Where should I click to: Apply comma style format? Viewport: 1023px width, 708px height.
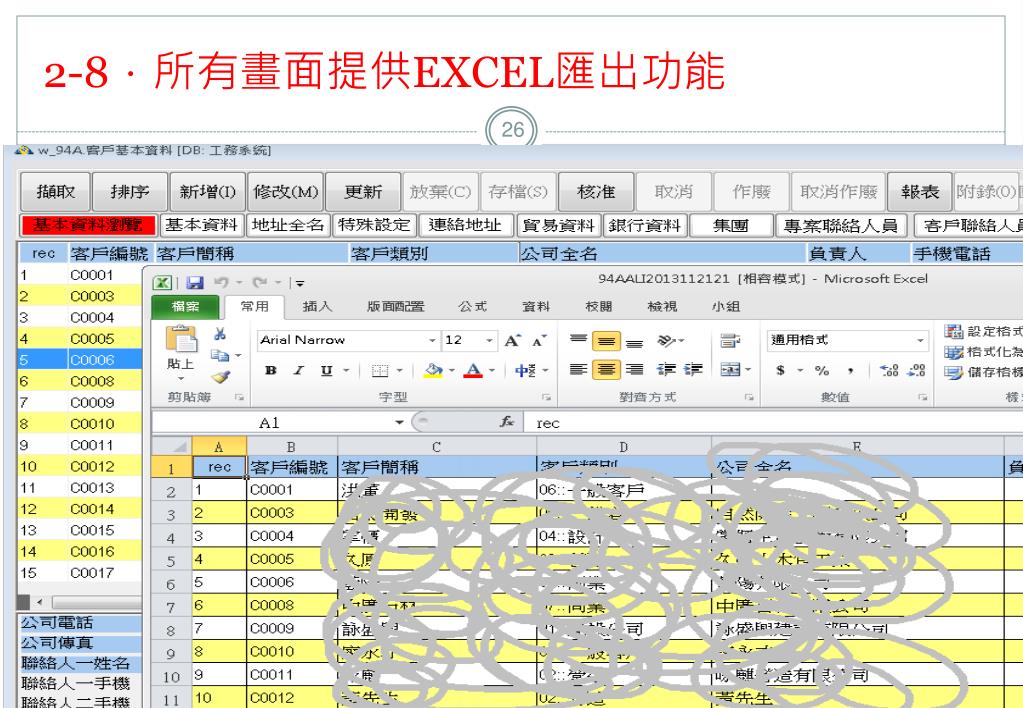click(850, 371)
